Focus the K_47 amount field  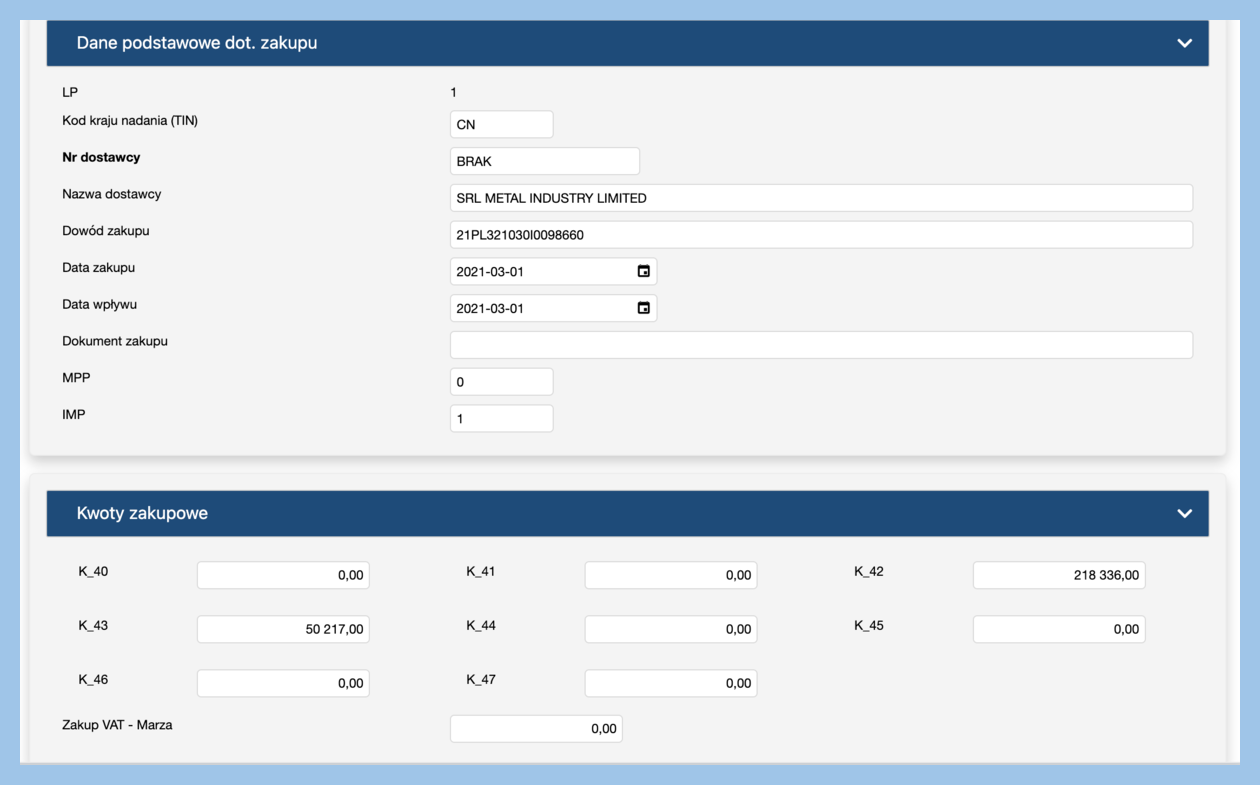coord(670,683)
